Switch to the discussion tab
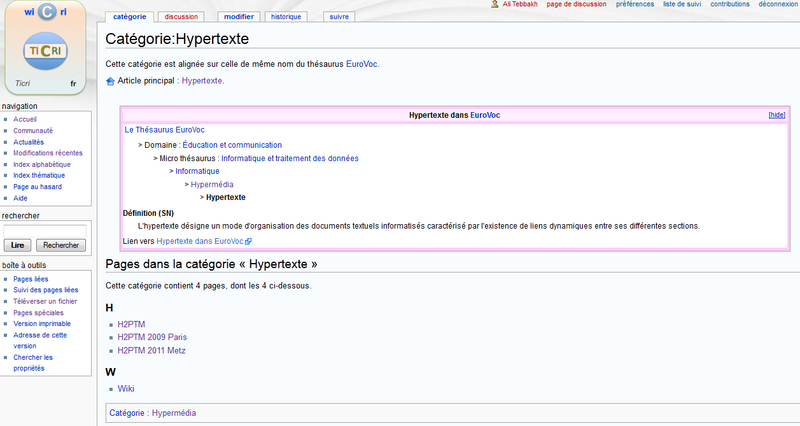 point(181,17)
